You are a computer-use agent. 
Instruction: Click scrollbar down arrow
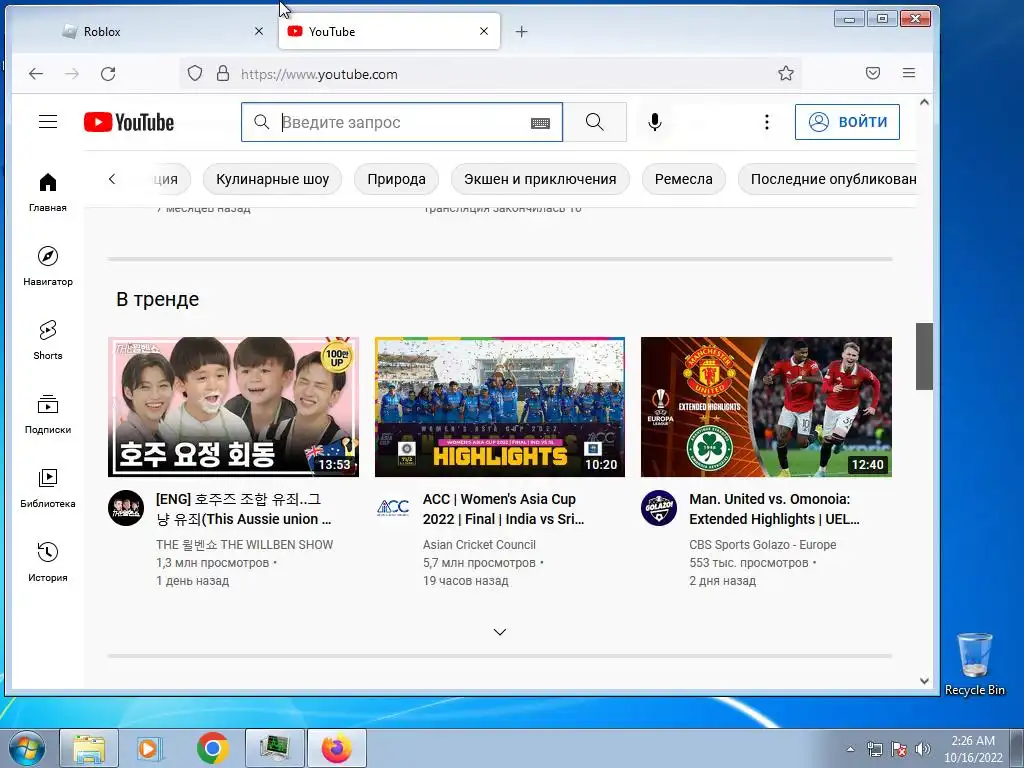pos(924,680)
